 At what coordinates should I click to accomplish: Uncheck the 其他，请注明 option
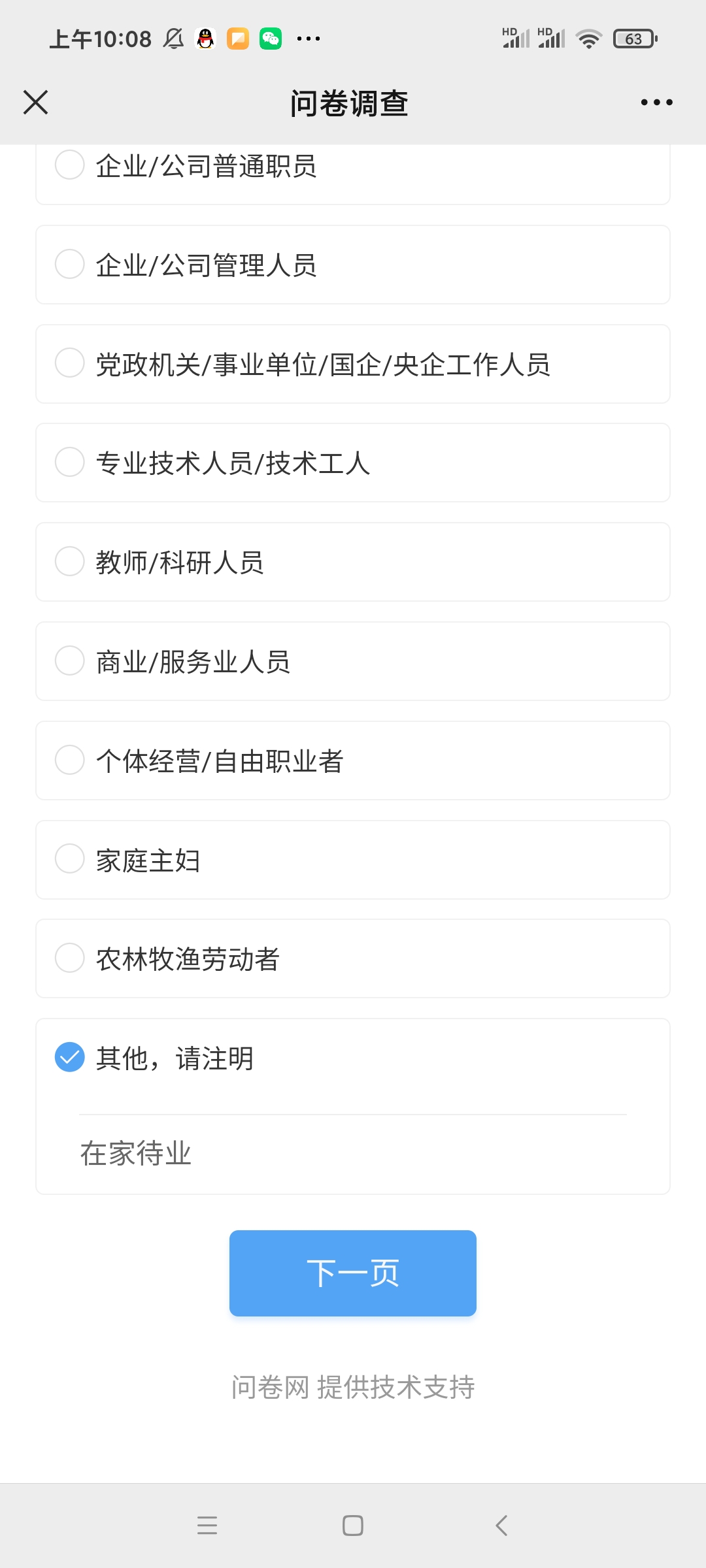(x=70, y=1057)
